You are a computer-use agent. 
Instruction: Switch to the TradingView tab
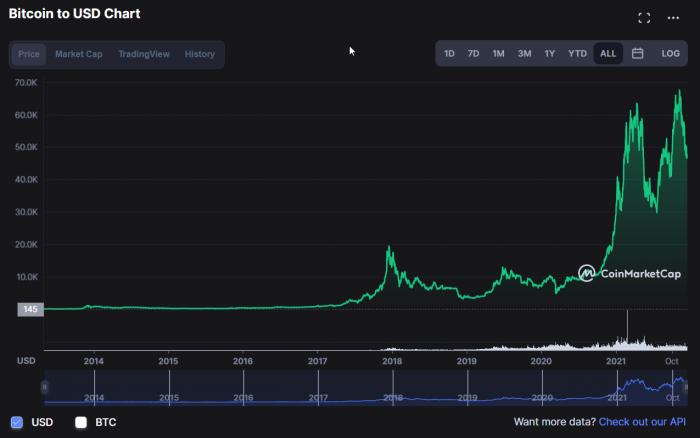pyautogui.click(x=144, y=54)
